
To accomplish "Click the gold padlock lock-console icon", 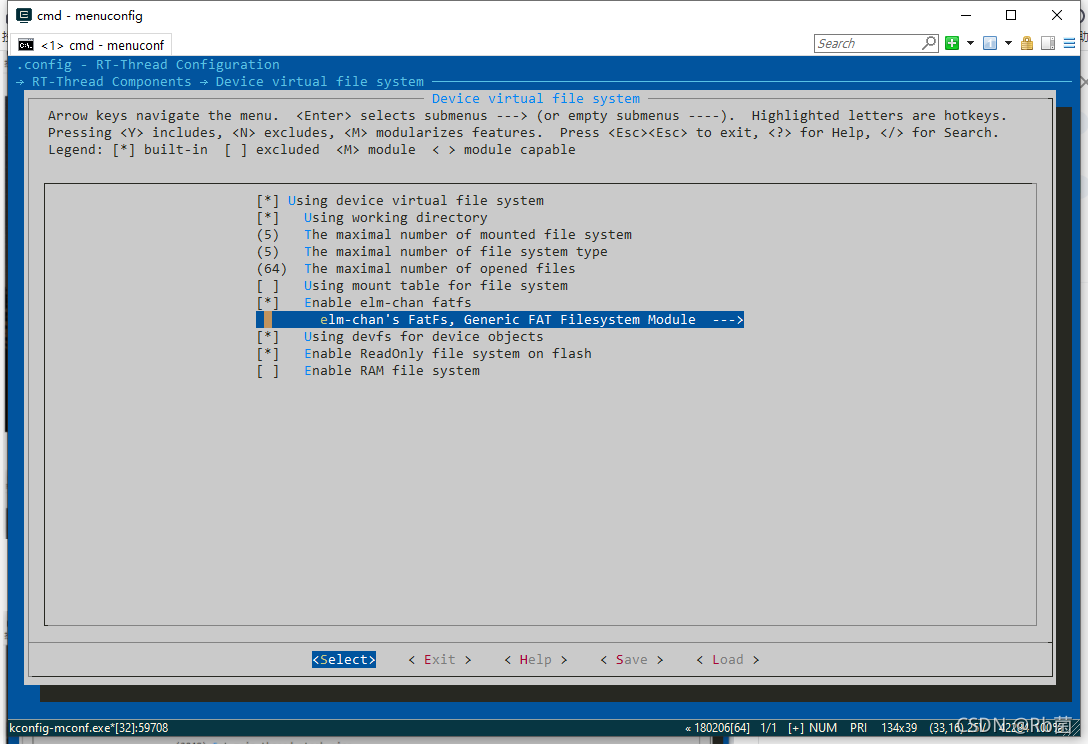I will point(1027,43).
